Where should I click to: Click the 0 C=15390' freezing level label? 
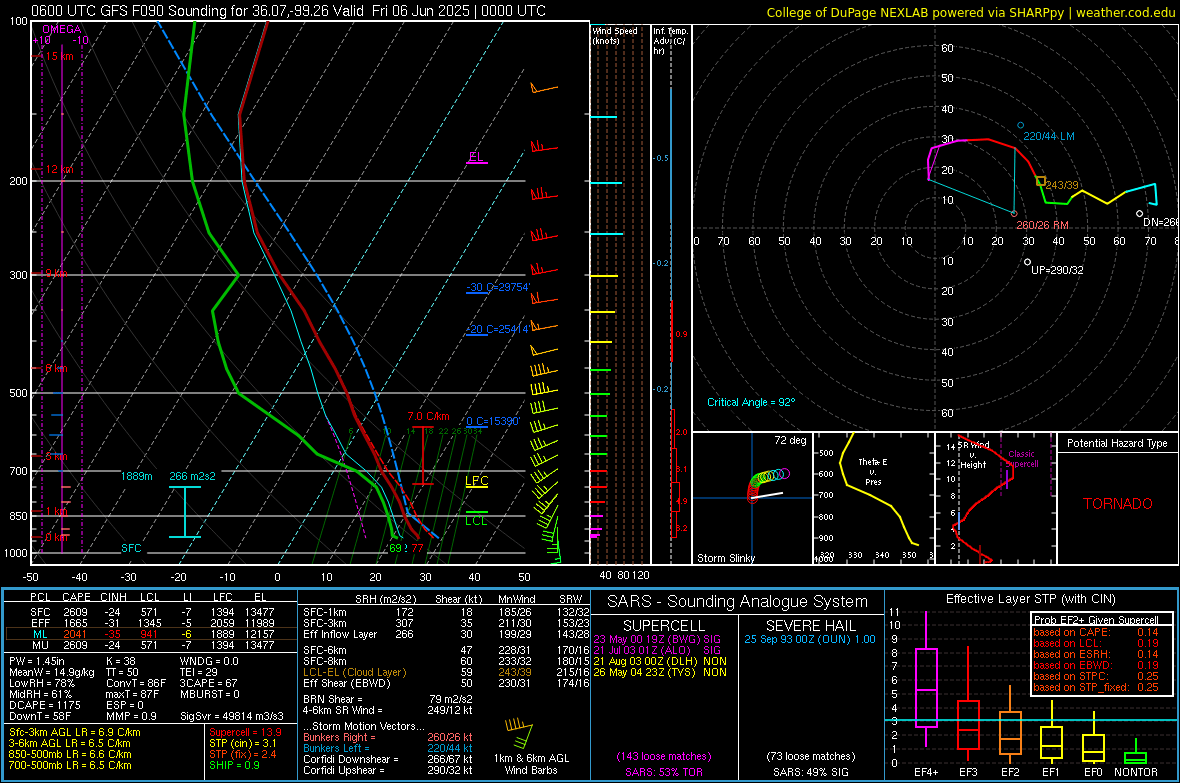pos(493,422)
